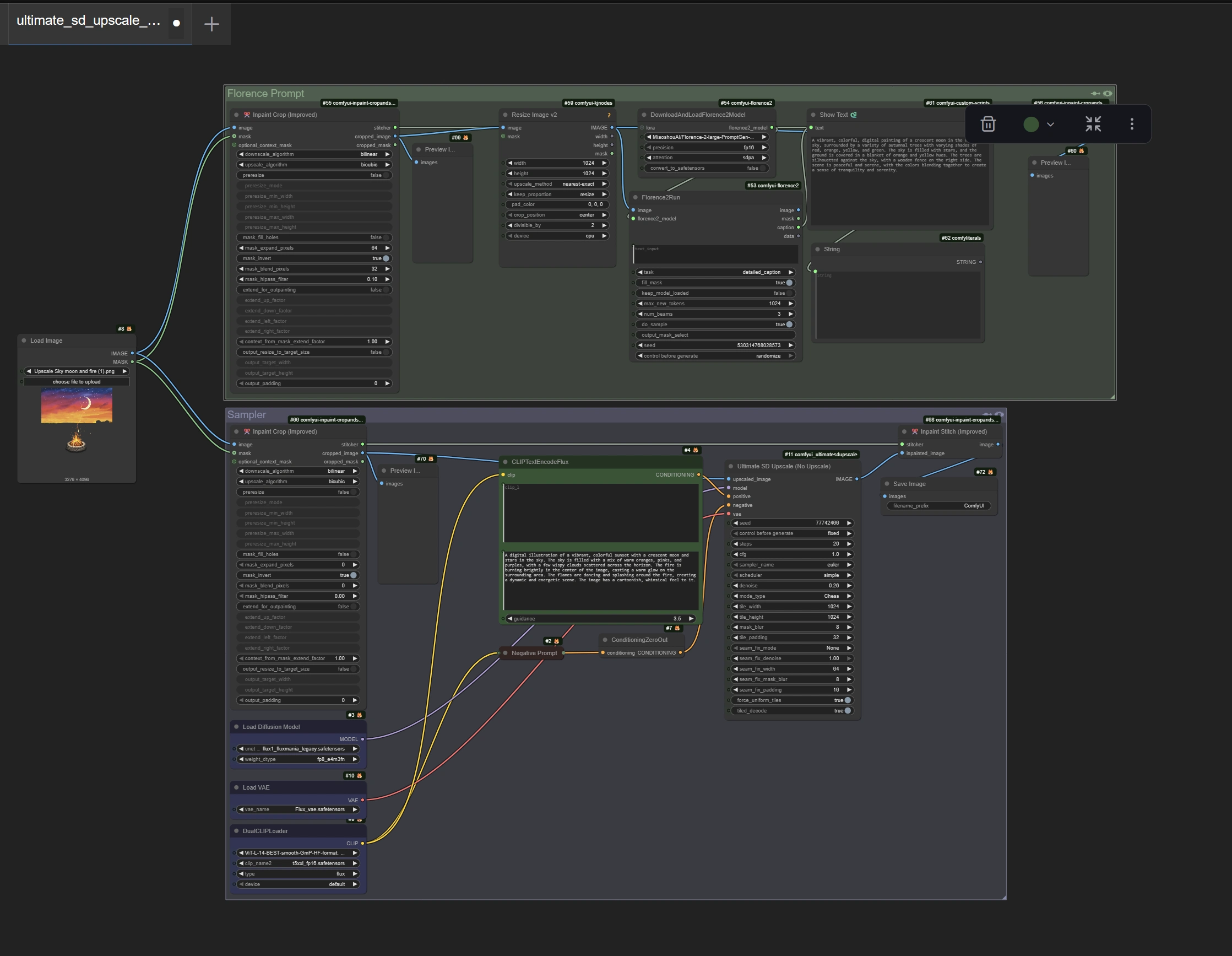Click choose file to upload button

point(77,381)
